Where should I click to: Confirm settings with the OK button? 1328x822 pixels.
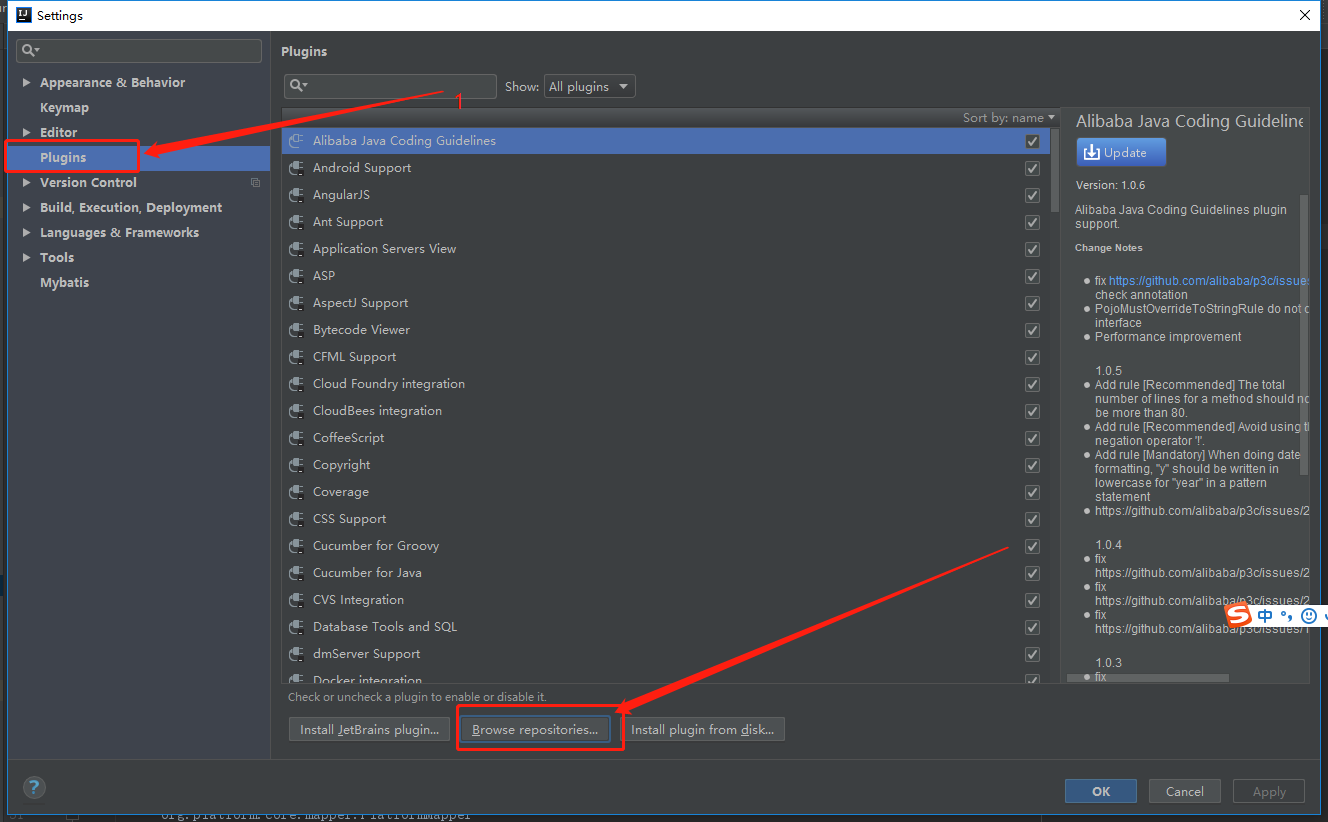1101,791
